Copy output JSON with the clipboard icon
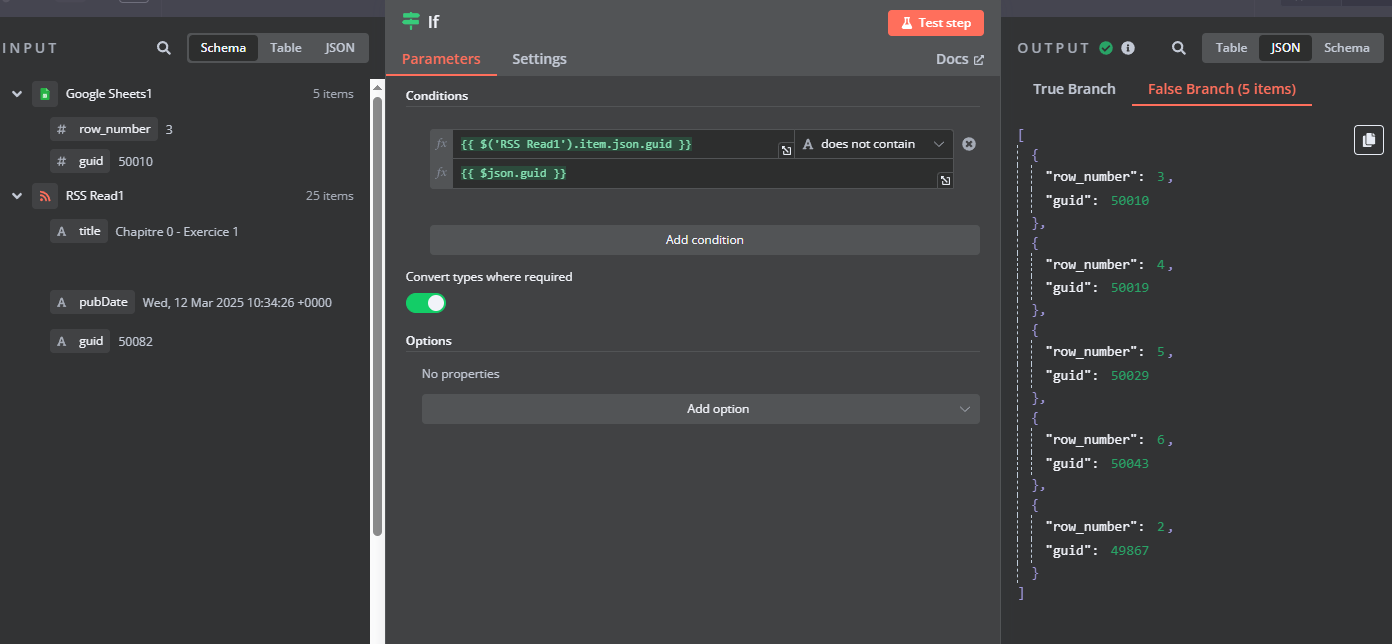The height and width of the screenshot is (644, 1392). tap(1369, 140)
